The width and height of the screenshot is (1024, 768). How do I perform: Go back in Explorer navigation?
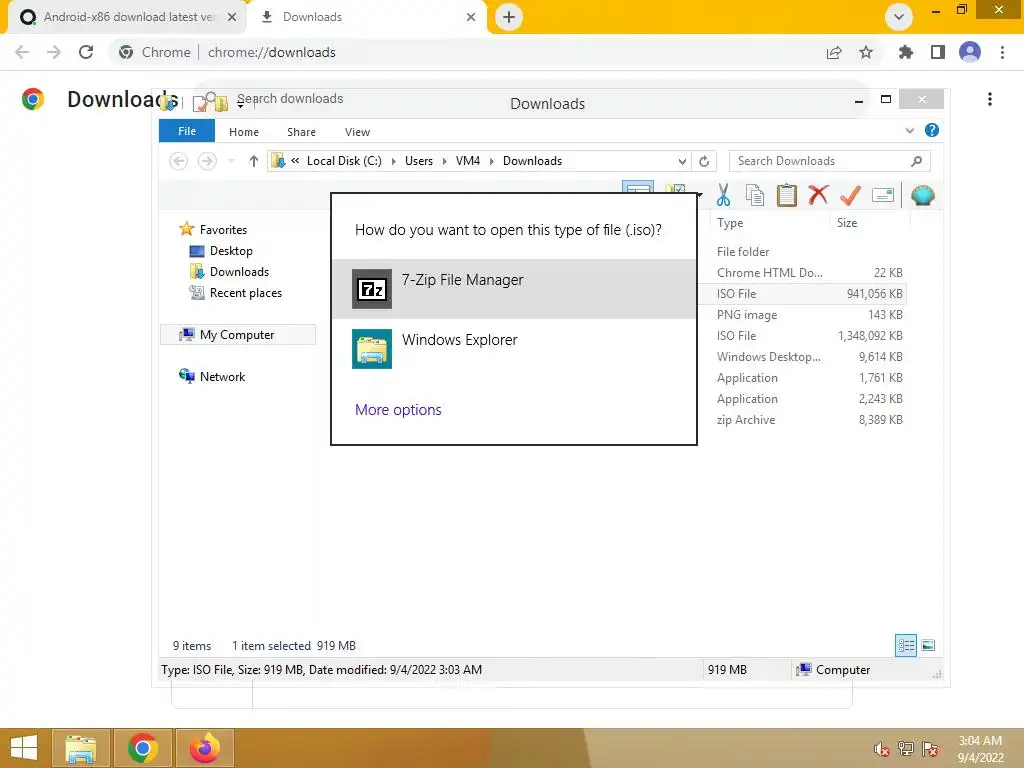click(x=178, y=161)
